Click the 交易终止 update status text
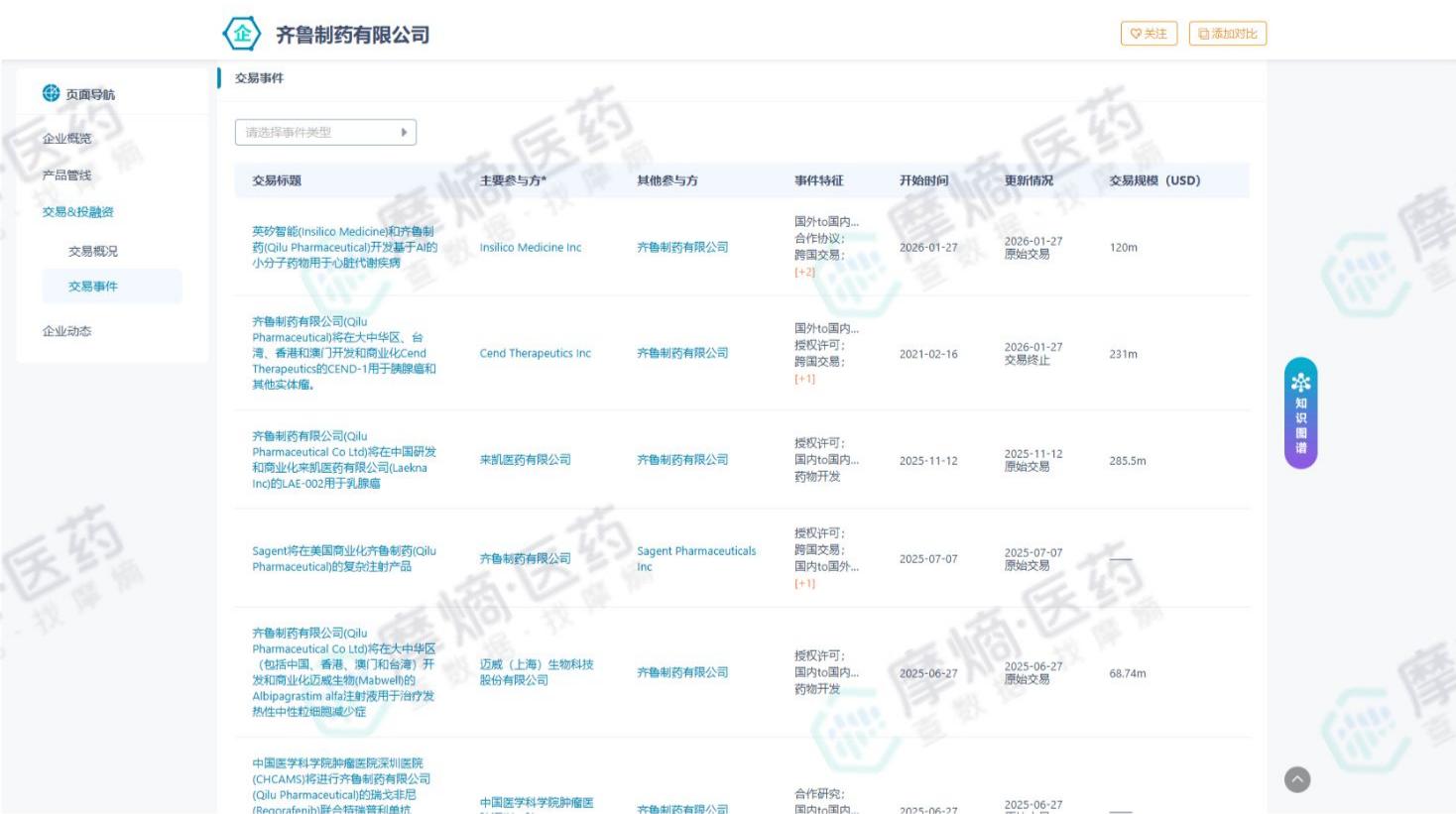The height and width of the screenshot is (814, 1456). [x=1027, y=360]
